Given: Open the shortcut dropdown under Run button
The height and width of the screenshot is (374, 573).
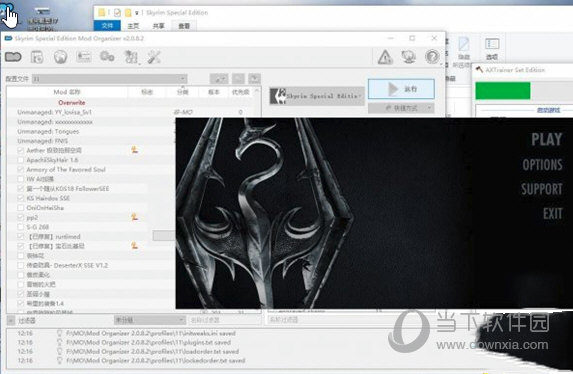Looking at the screenshot, I should [401, 108].
